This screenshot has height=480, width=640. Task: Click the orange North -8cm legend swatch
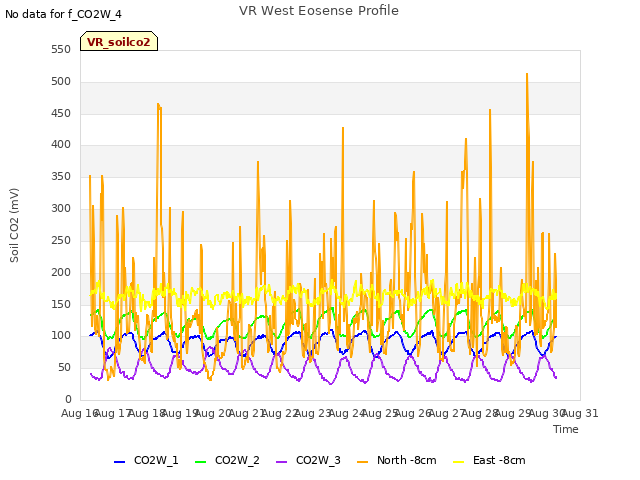pos(362,461)
